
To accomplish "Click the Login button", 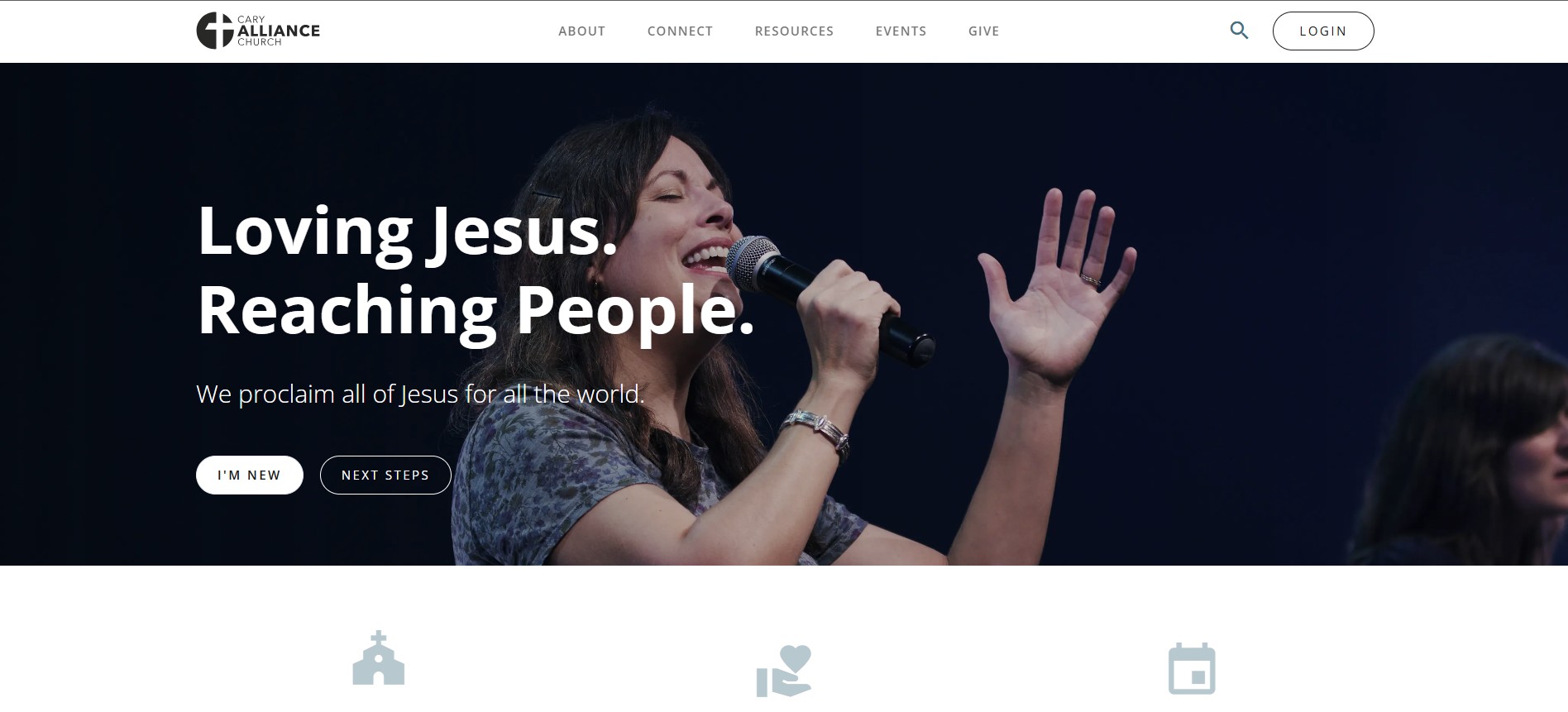I will click(1323, 31).
